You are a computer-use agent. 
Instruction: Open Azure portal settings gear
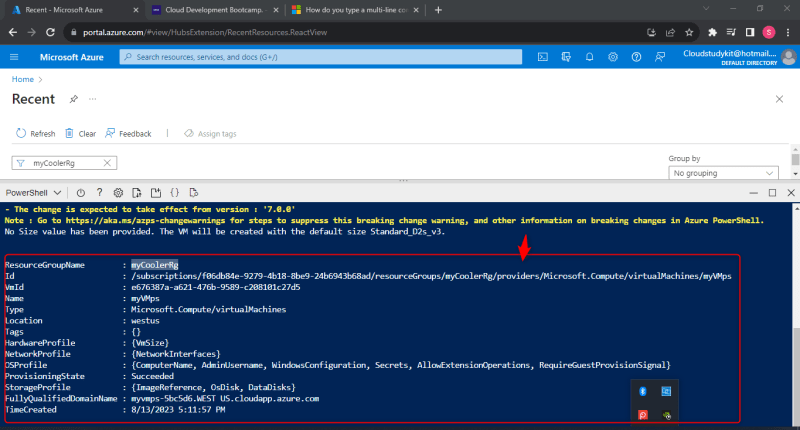tap(613, 57)
